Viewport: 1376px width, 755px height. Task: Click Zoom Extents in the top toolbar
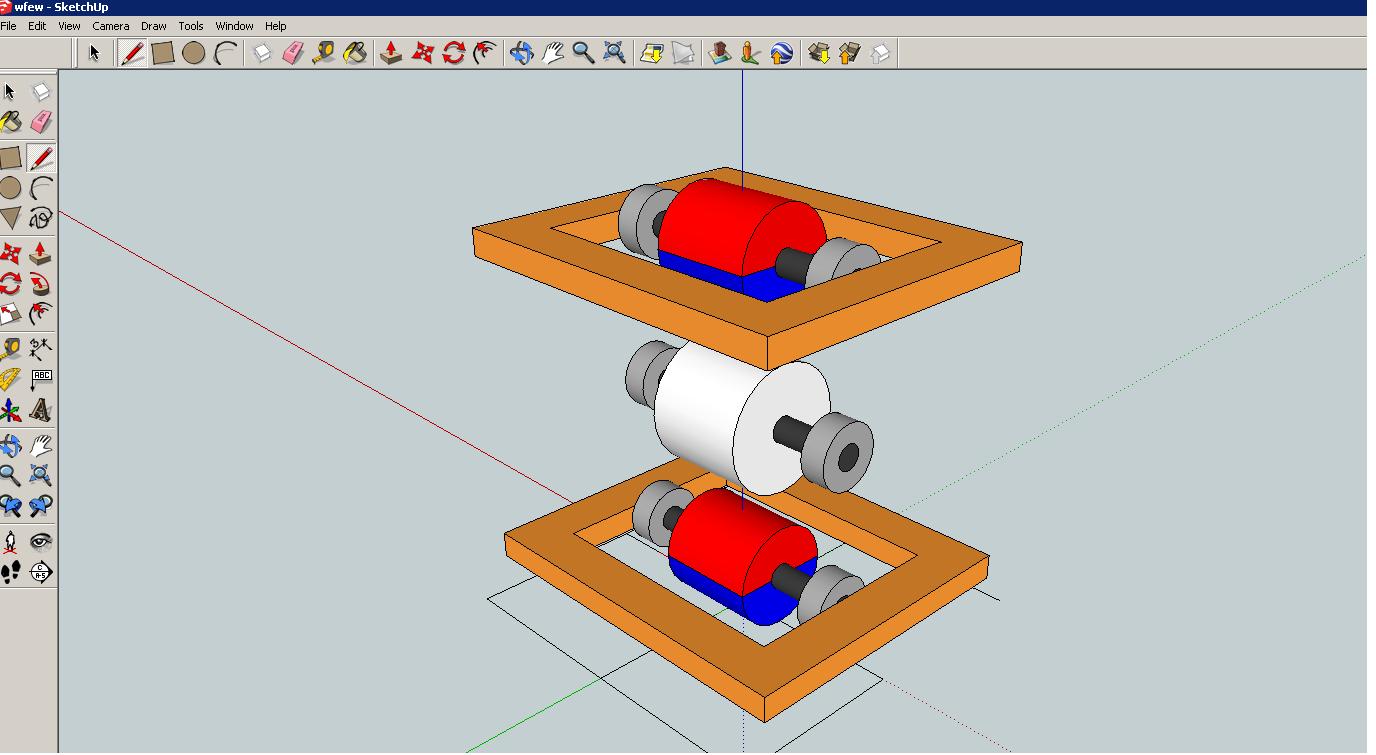(x=614, y=53)
